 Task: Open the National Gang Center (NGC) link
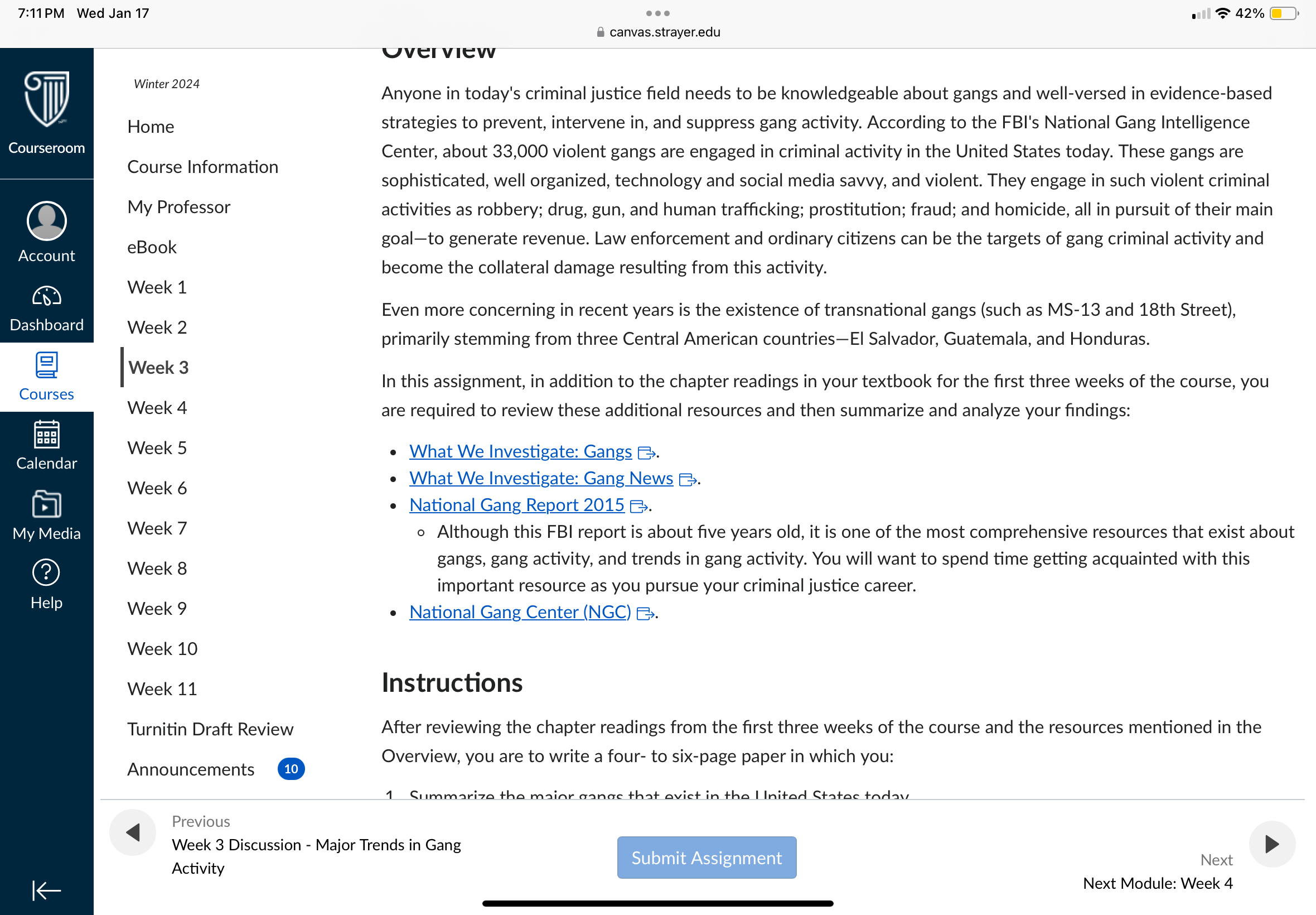(520, 612)
